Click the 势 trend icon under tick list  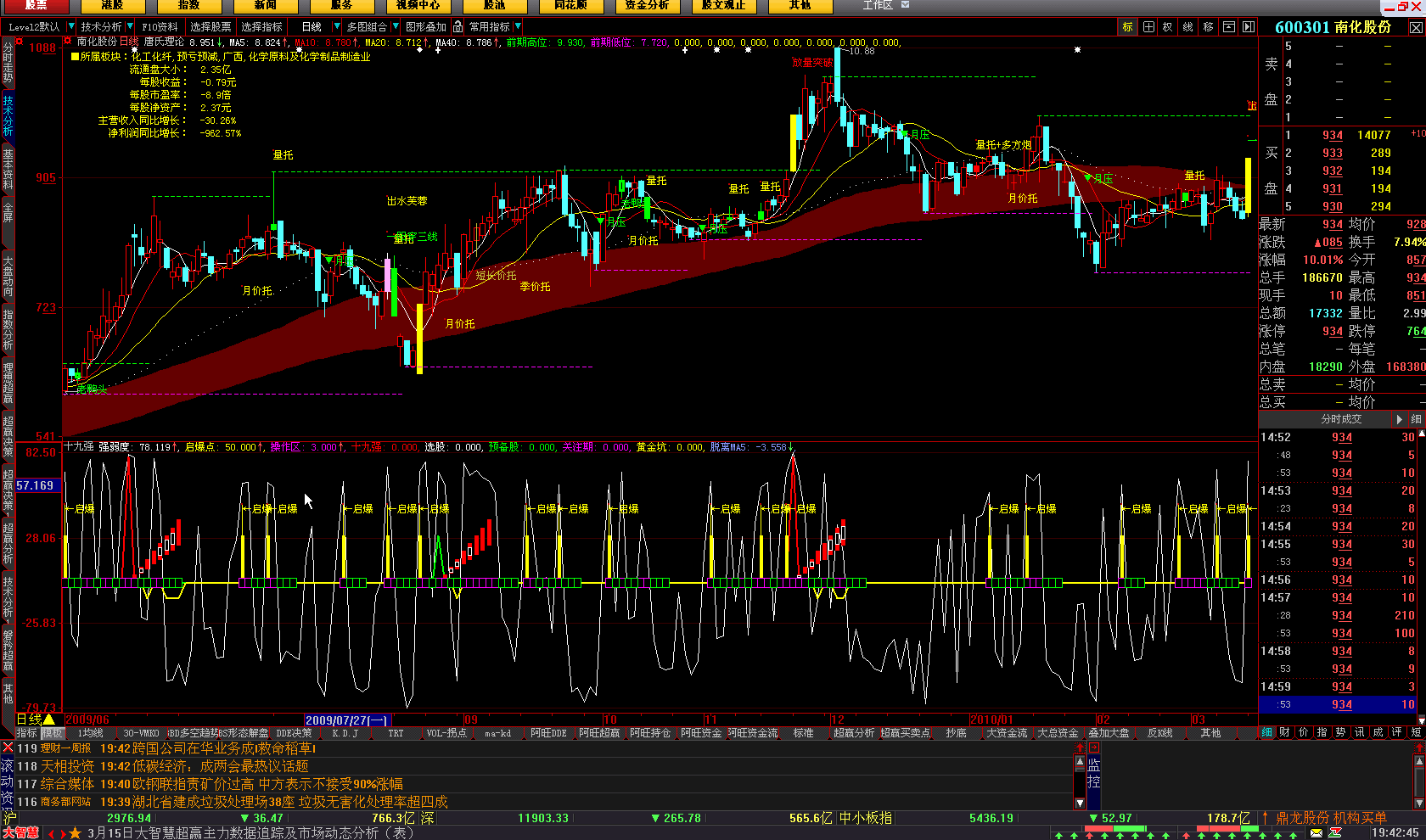pyautogui.click(x=1341, y=732)
